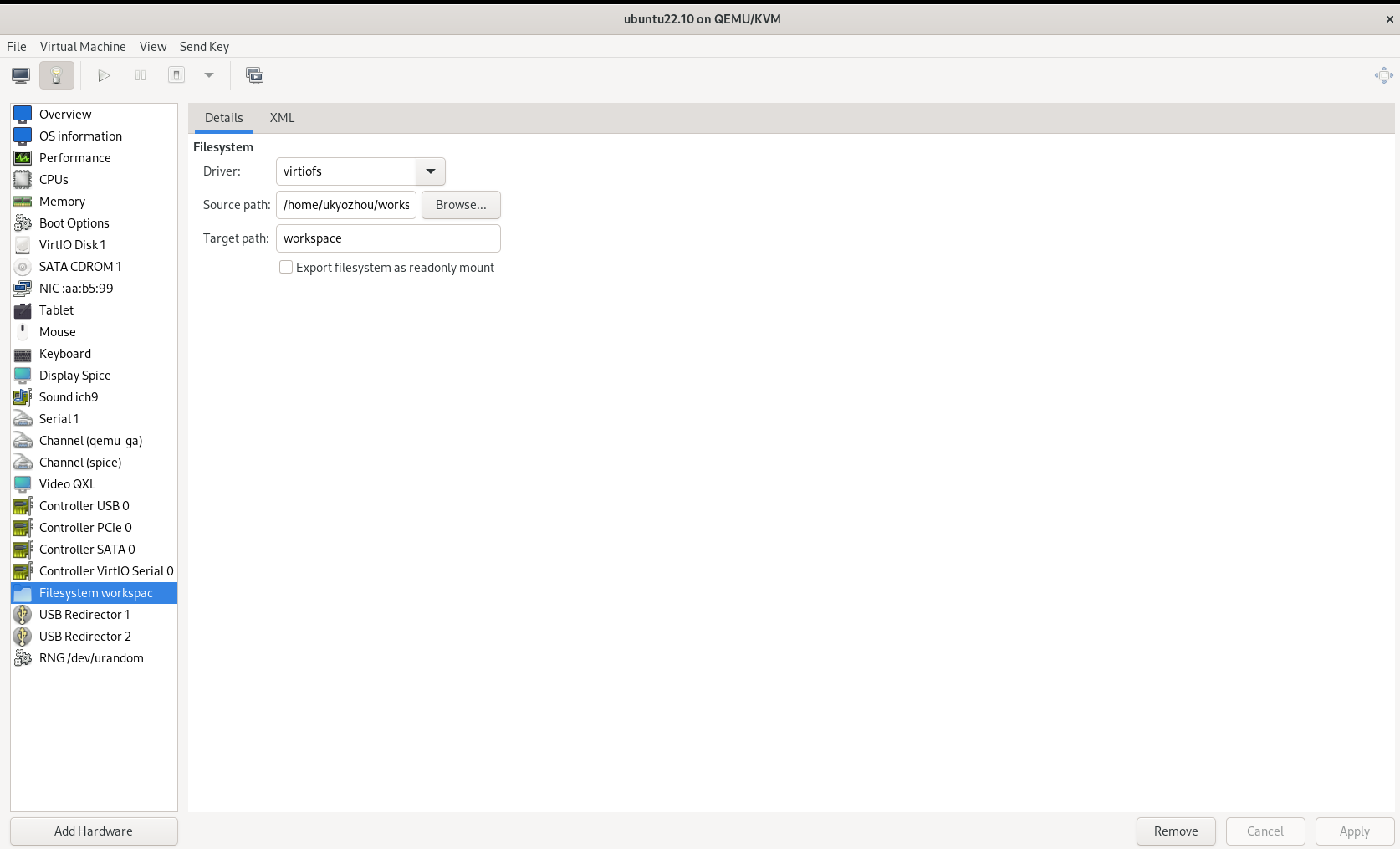Click the Remove button
The image size is (1400, 849).
pos(1176,831)
